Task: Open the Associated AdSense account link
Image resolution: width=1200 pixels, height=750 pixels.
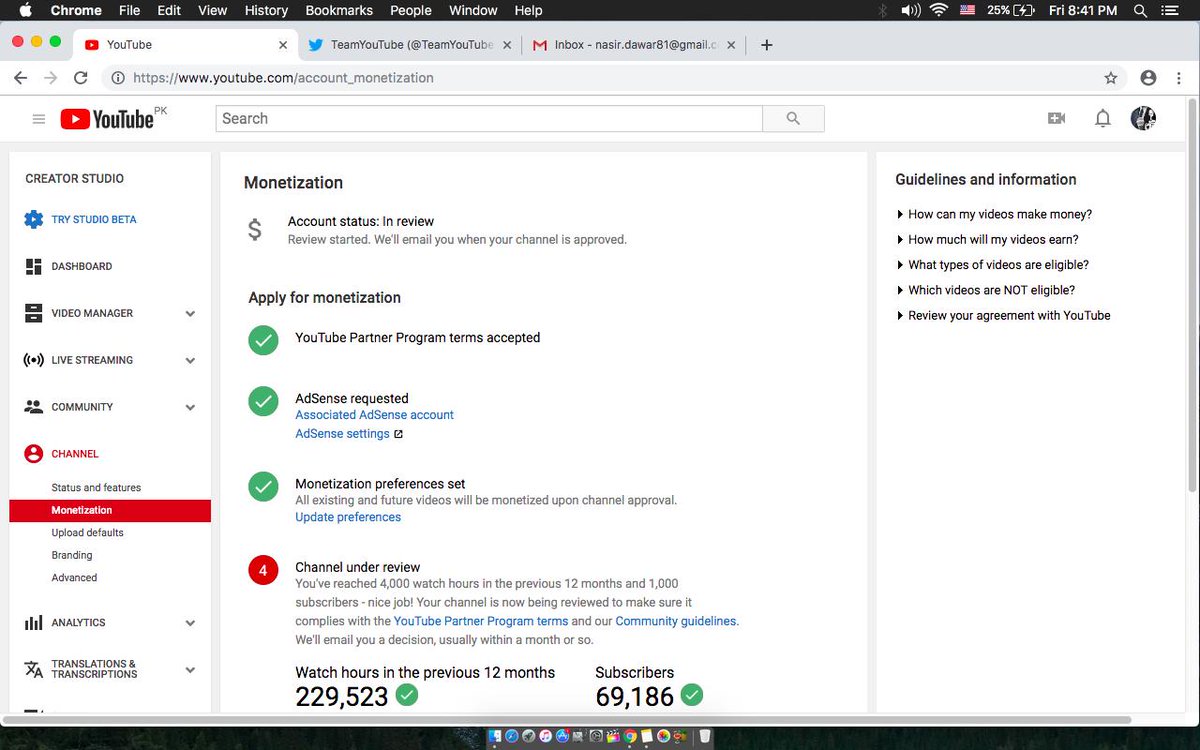Action: point(374,415)
